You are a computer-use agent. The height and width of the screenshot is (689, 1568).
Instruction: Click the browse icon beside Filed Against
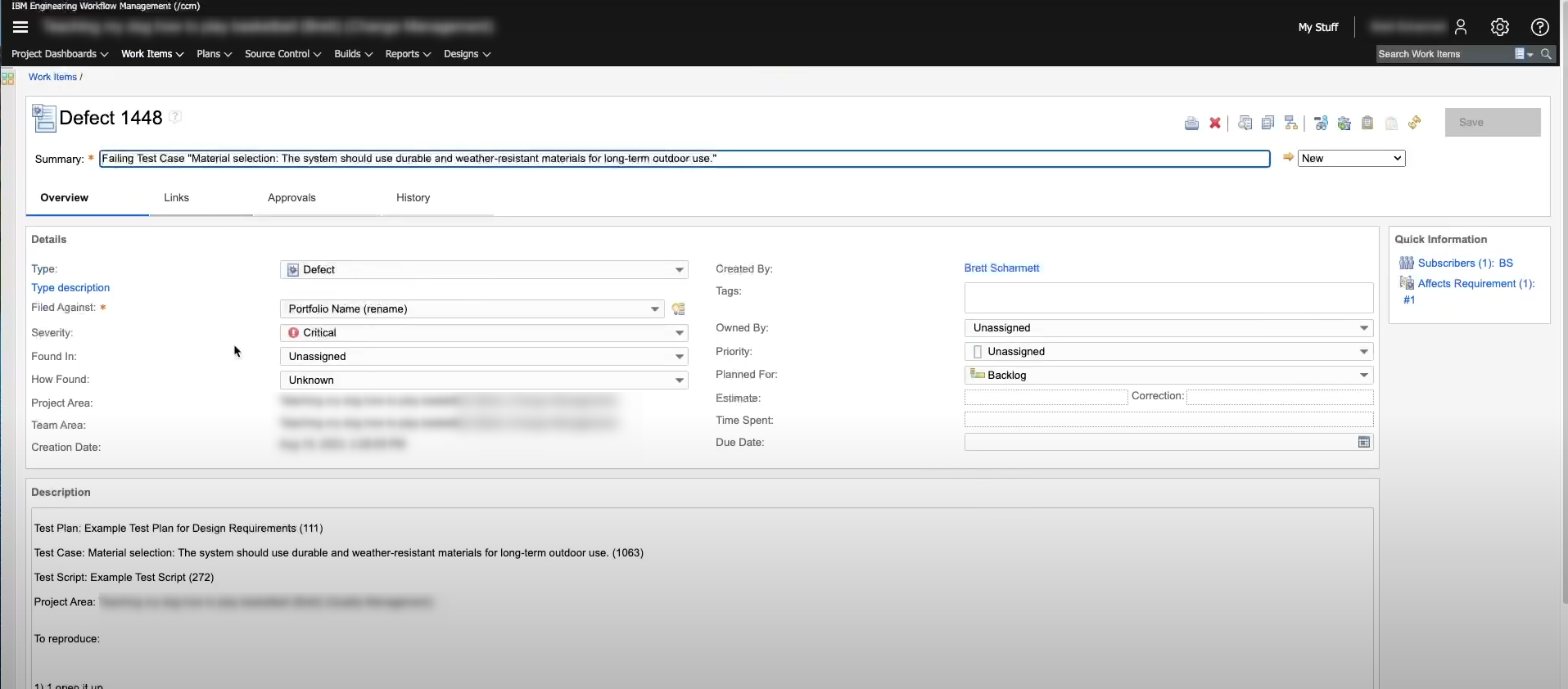[678, 309]
